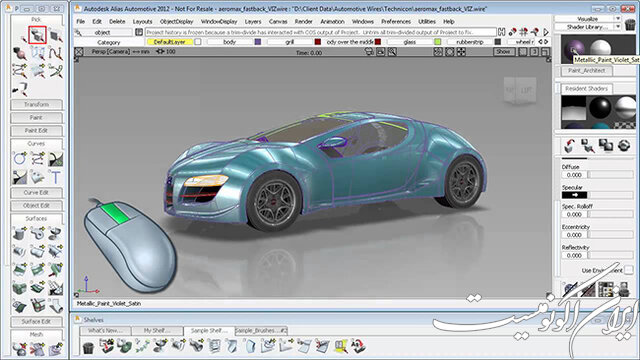Switch to the Sample_Brushes shelf tab
The image size is (640, 360).
point(261,331)
